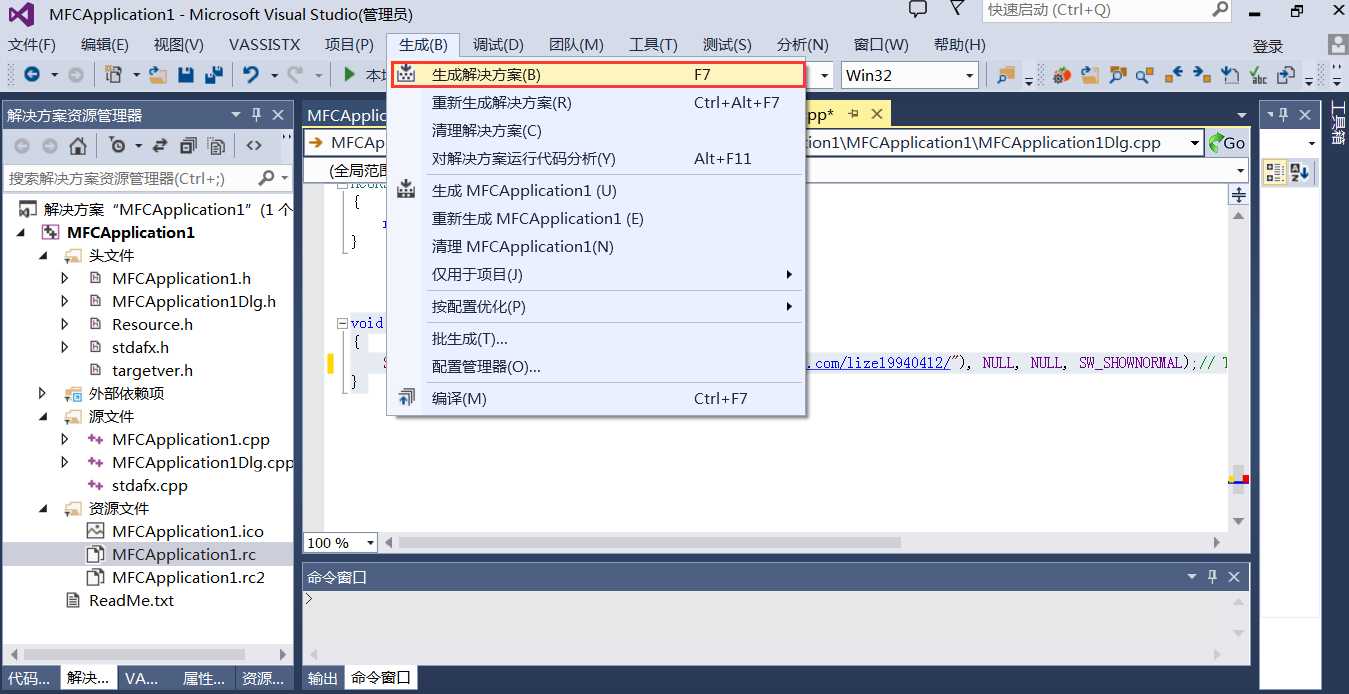Select 生成解决方案(B) menu entry
Screen dimensions: 1349x694
pos(597,75)
